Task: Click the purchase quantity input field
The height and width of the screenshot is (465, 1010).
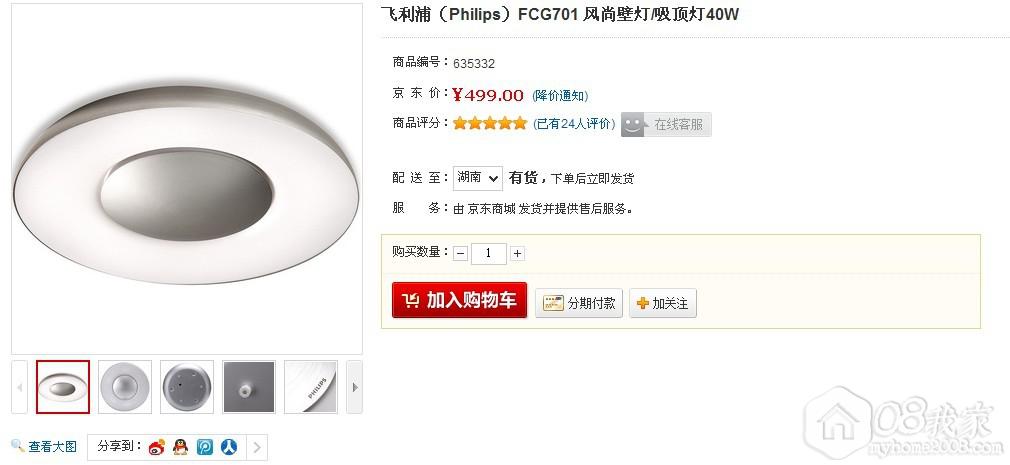Action: 488,253
